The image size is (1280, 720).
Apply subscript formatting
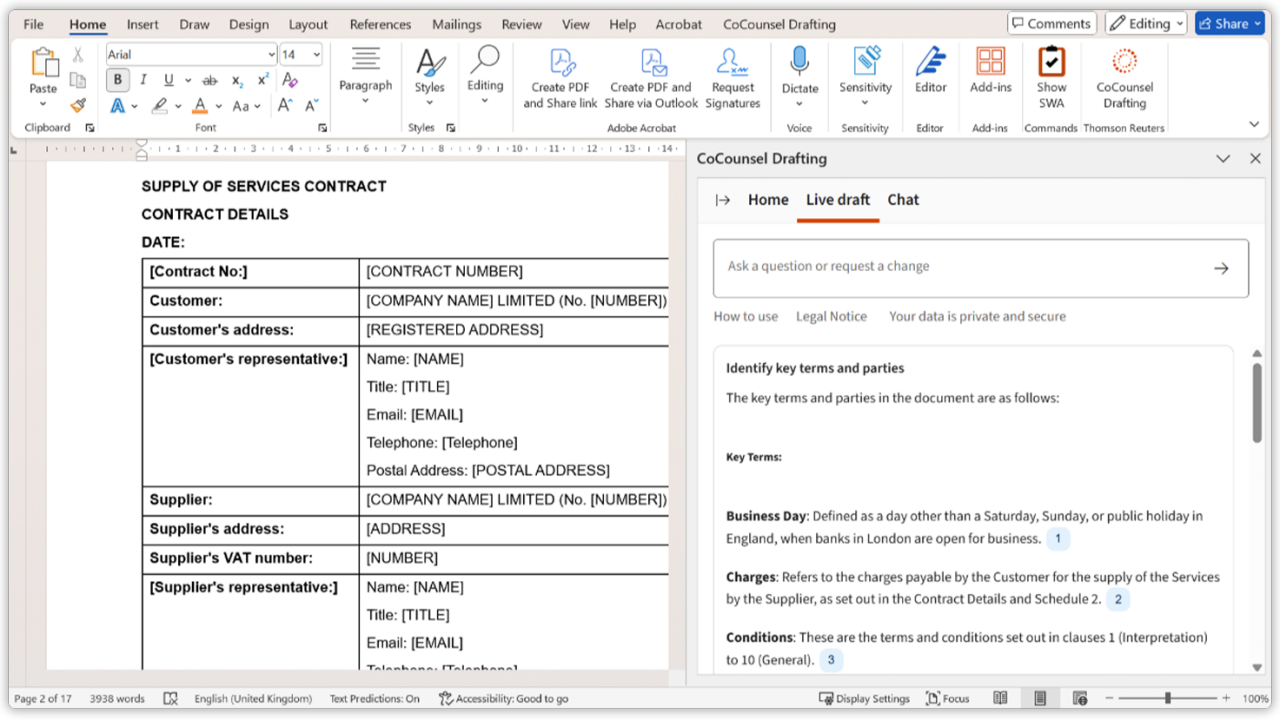(x=237, y=80)
